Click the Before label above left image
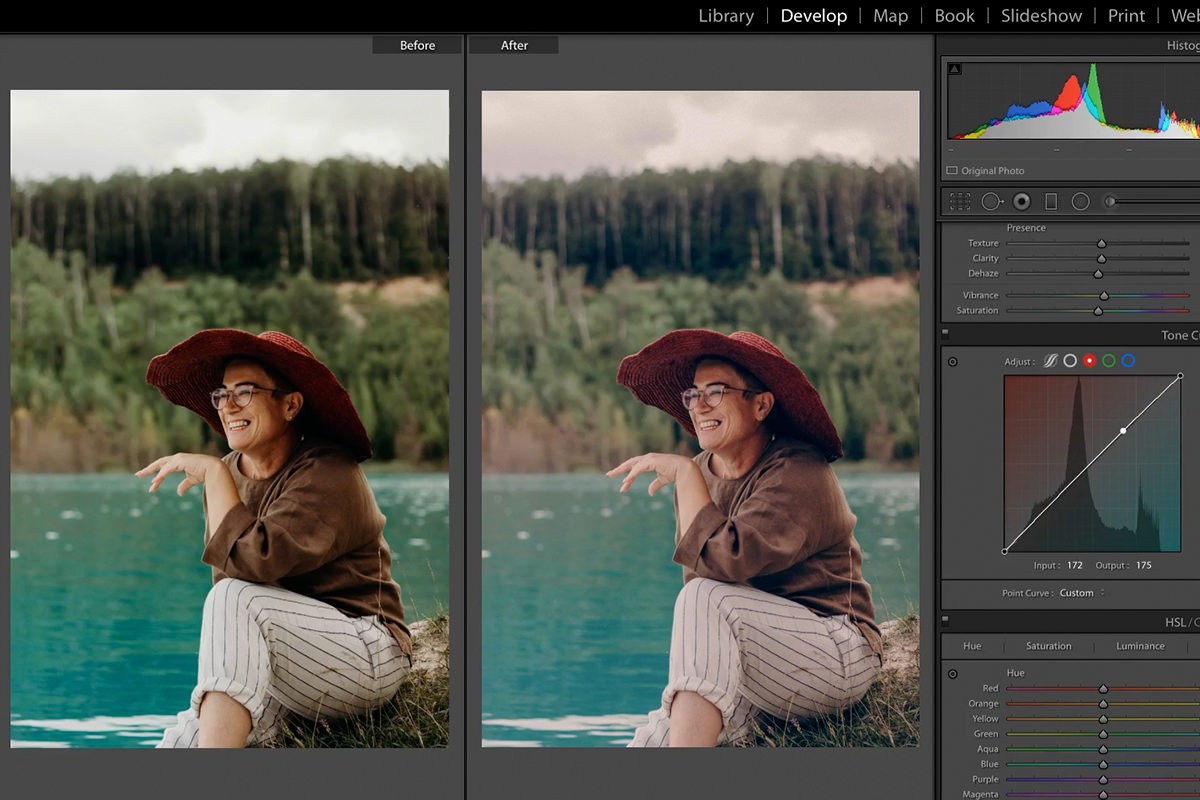The image size is (1200, 800). (417, 45)
